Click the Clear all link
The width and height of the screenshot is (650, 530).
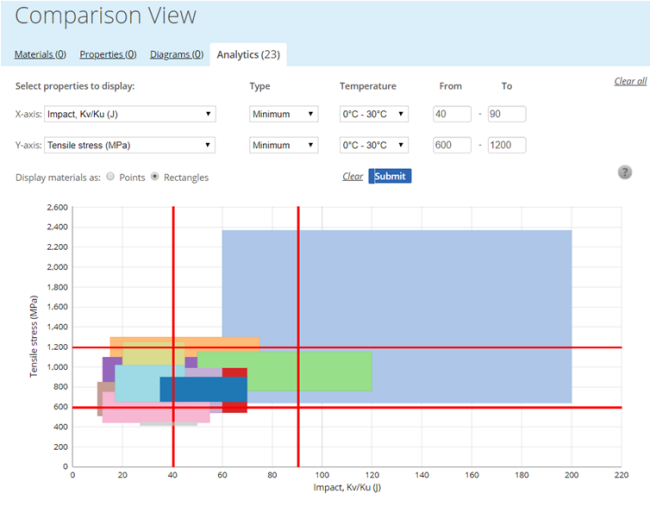click(x=629, y=81)
